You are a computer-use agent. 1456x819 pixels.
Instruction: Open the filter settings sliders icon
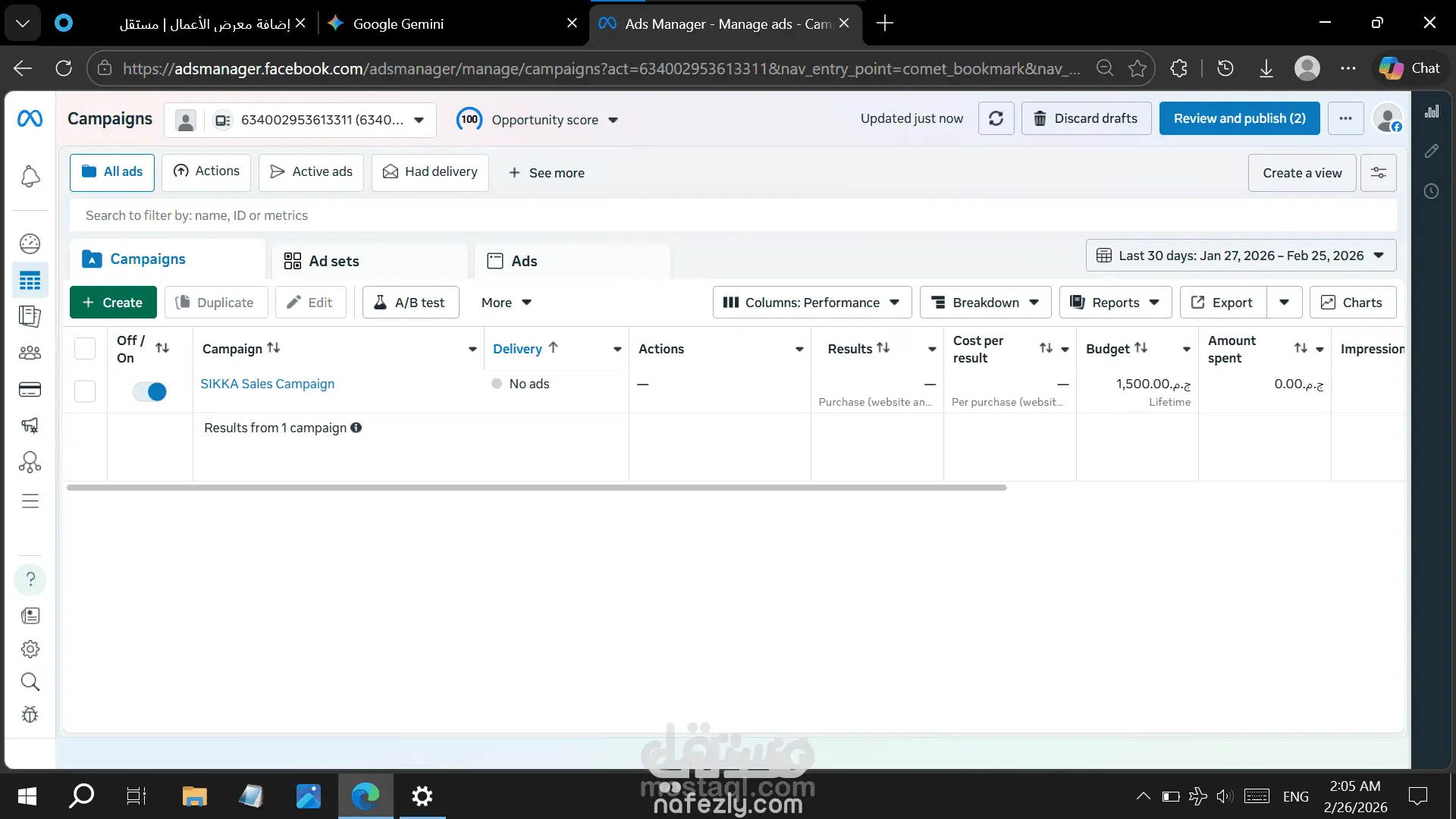[1378, 173]
